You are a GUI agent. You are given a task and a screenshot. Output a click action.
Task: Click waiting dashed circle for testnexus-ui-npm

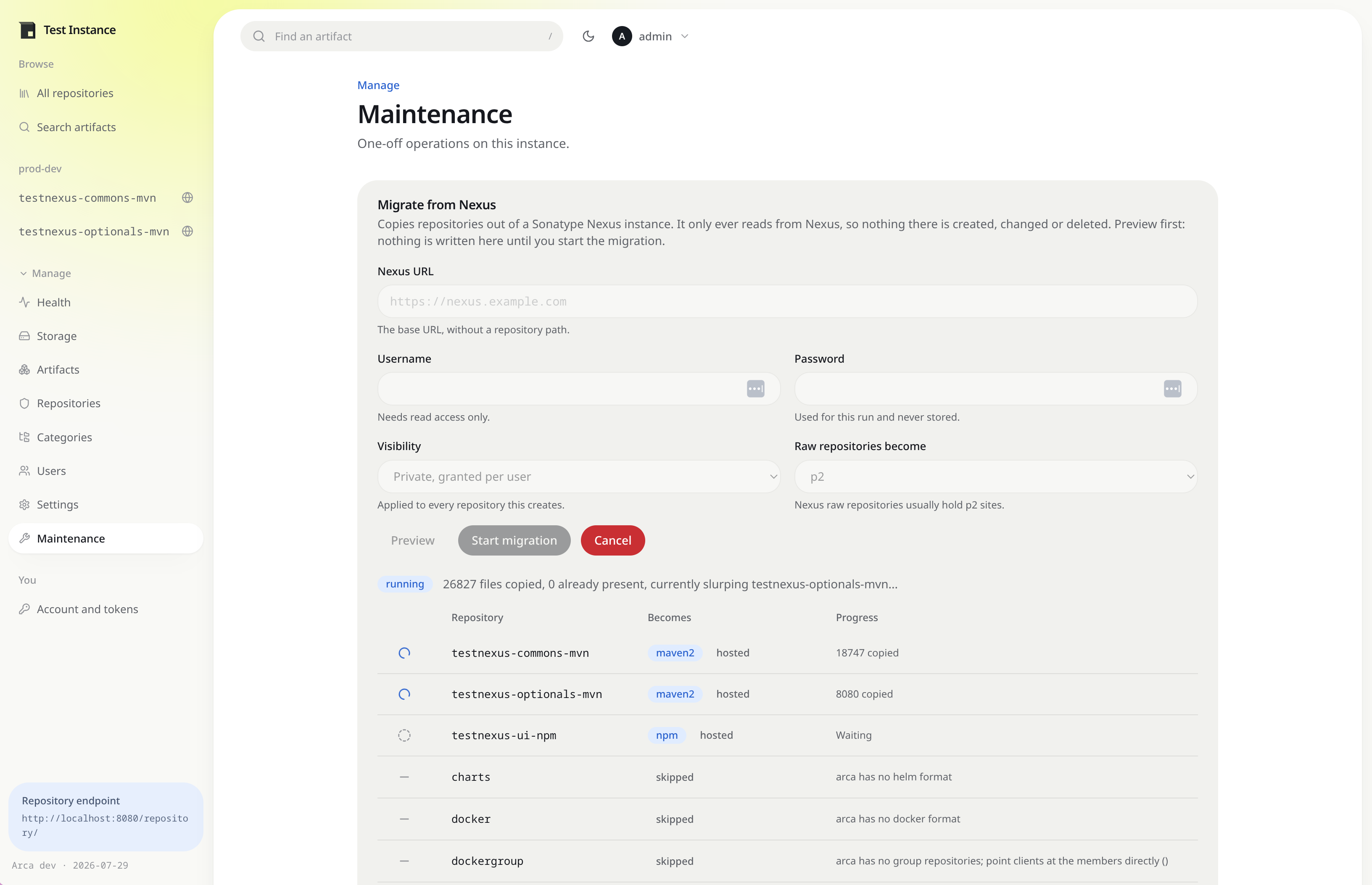pos(405,735)
